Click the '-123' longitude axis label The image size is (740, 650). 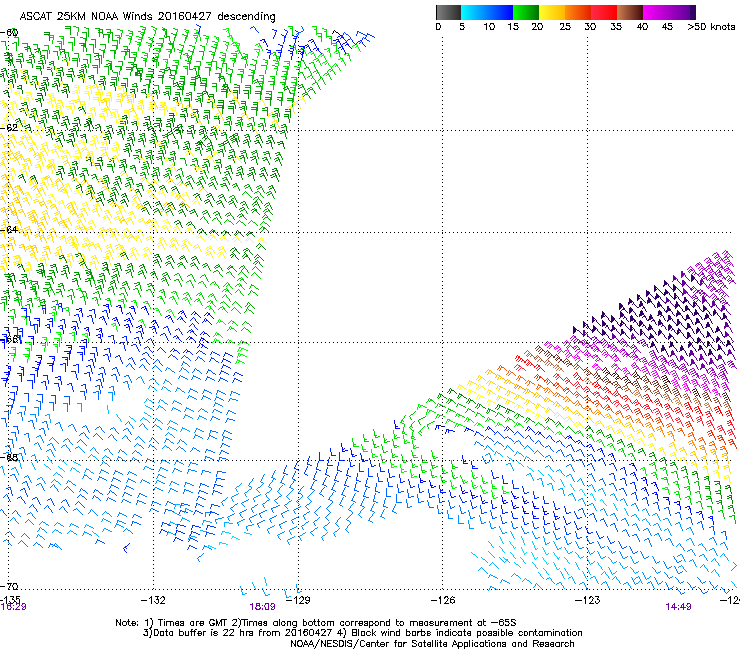[x=587, y=600]
